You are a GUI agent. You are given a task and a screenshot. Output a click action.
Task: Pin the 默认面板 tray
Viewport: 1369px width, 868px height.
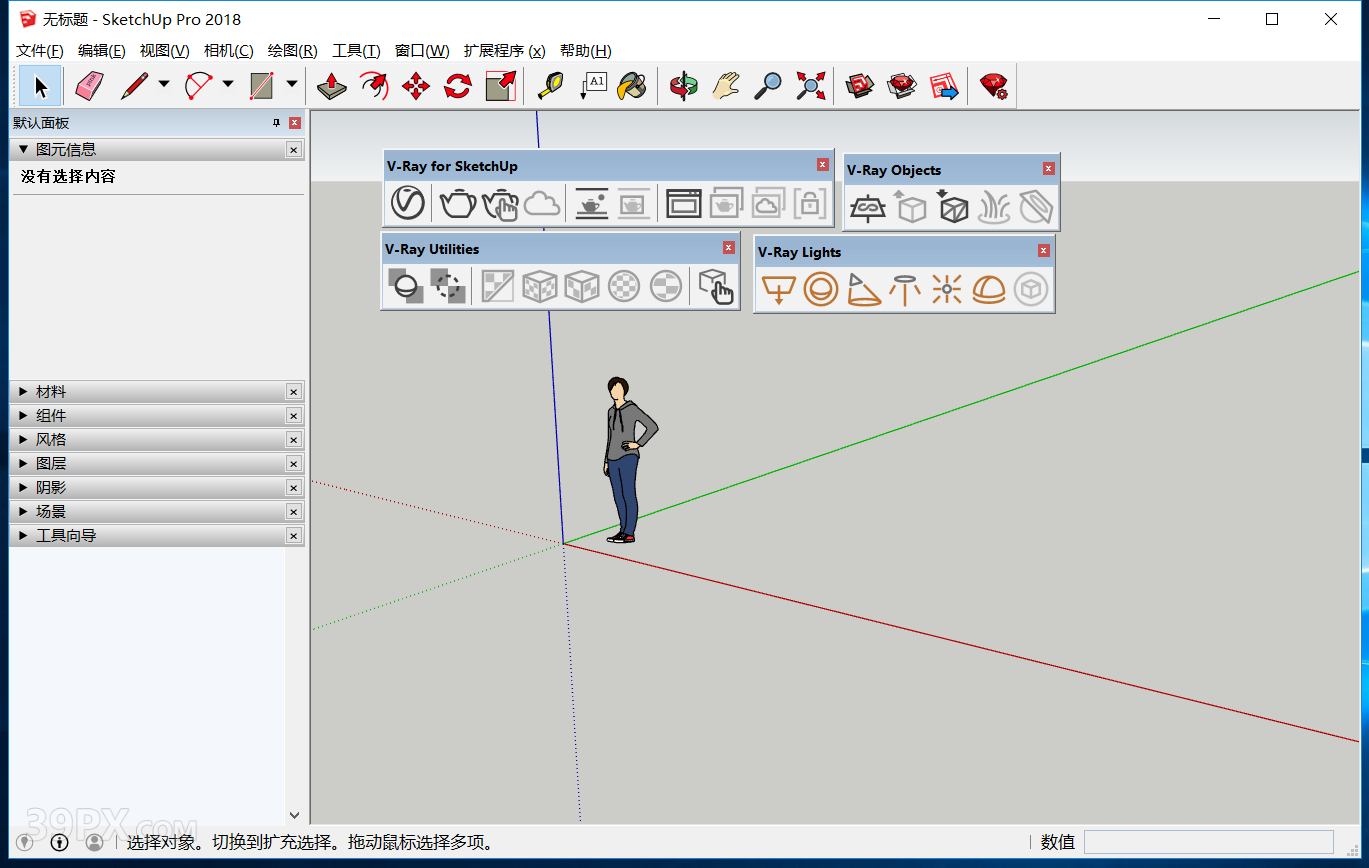[x=276, y=123]
